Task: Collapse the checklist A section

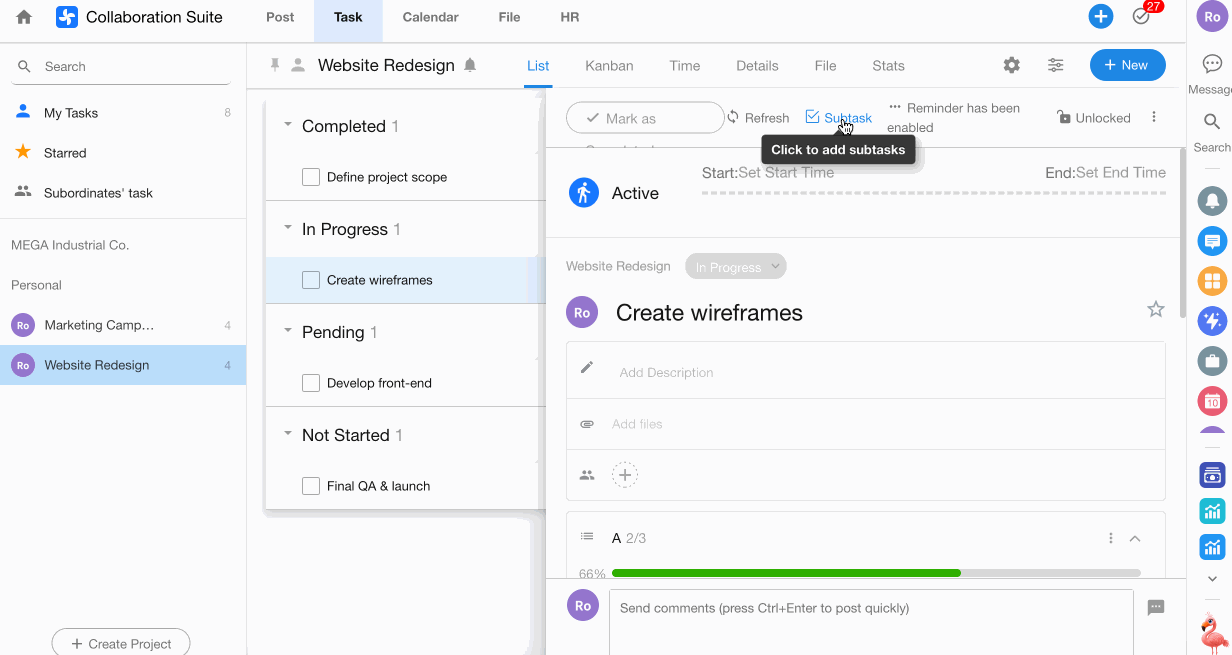Action: pyautogui.click(x=1135, y=538)
